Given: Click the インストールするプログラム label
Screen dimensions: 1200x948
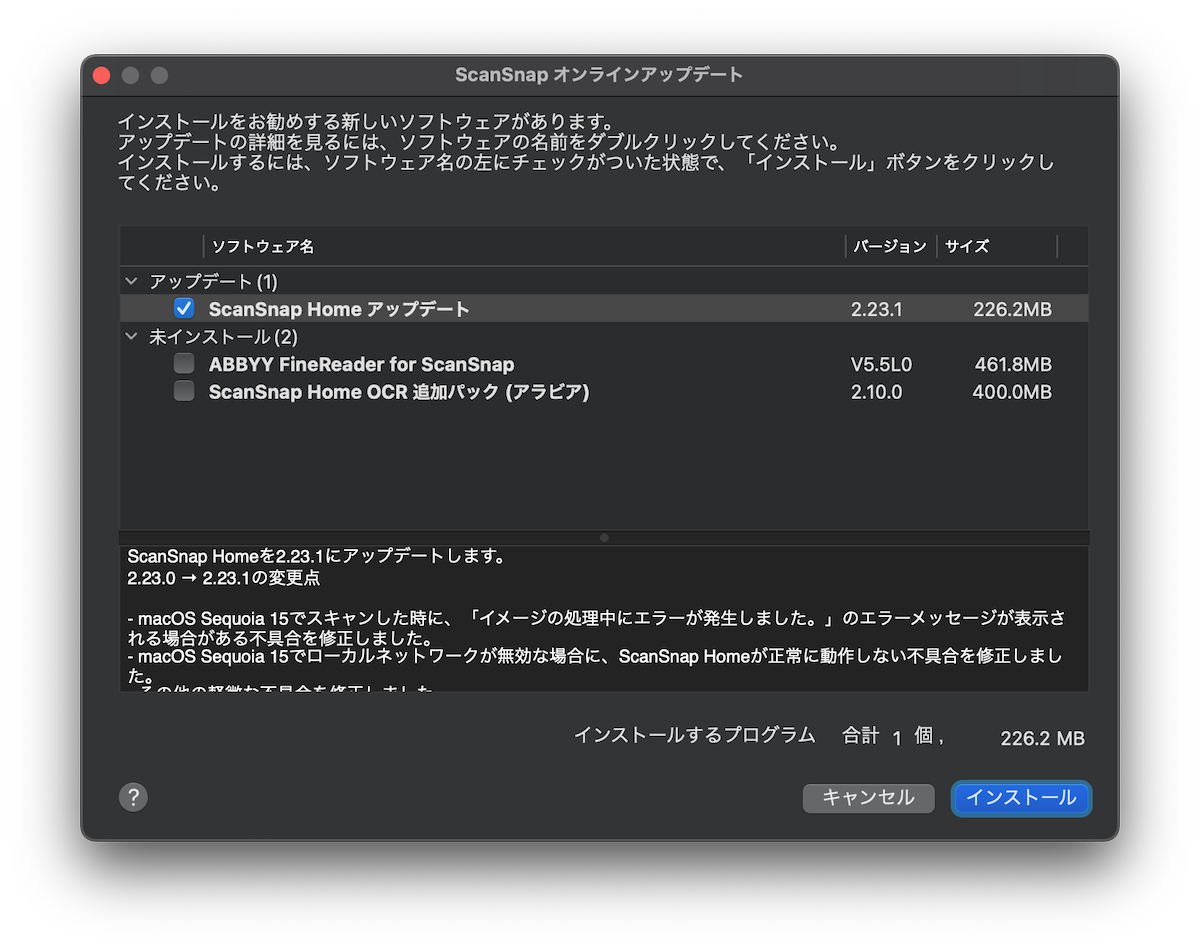Looking at the screenshot, I should [695, 735].
